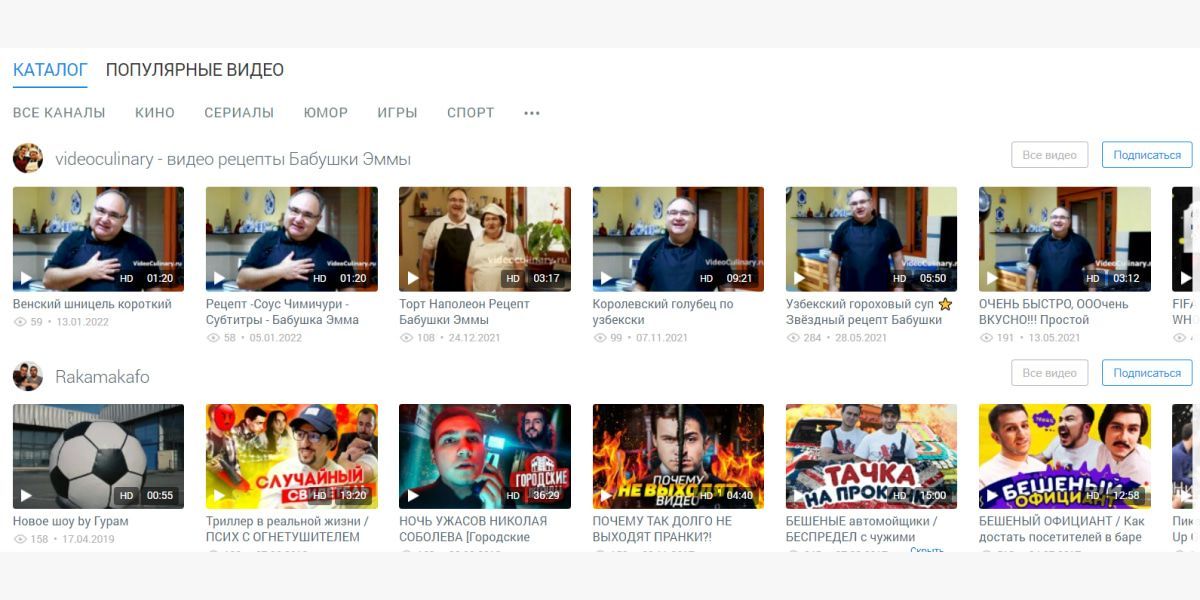Select the СЕРИАЛЫ category

[x=239, y=113]
